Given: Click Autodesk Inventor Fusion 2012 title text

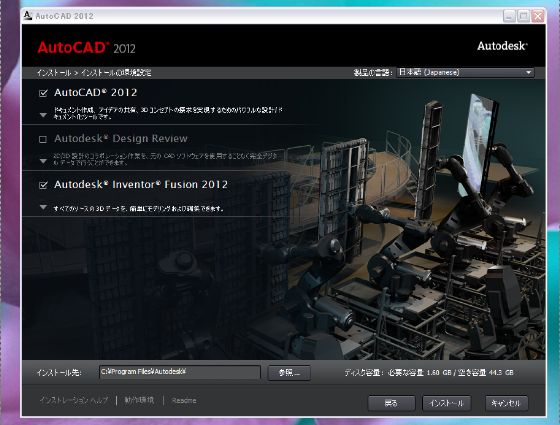Looking at the screenshot, I should pos(141,184).
